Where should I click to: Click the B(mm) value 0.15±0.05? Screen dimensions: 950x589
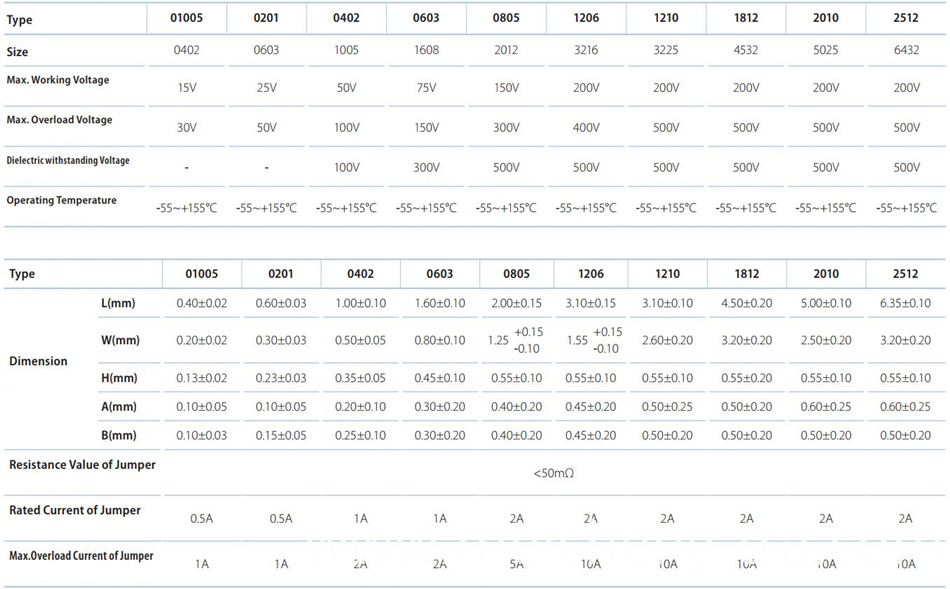click(281, 435)
